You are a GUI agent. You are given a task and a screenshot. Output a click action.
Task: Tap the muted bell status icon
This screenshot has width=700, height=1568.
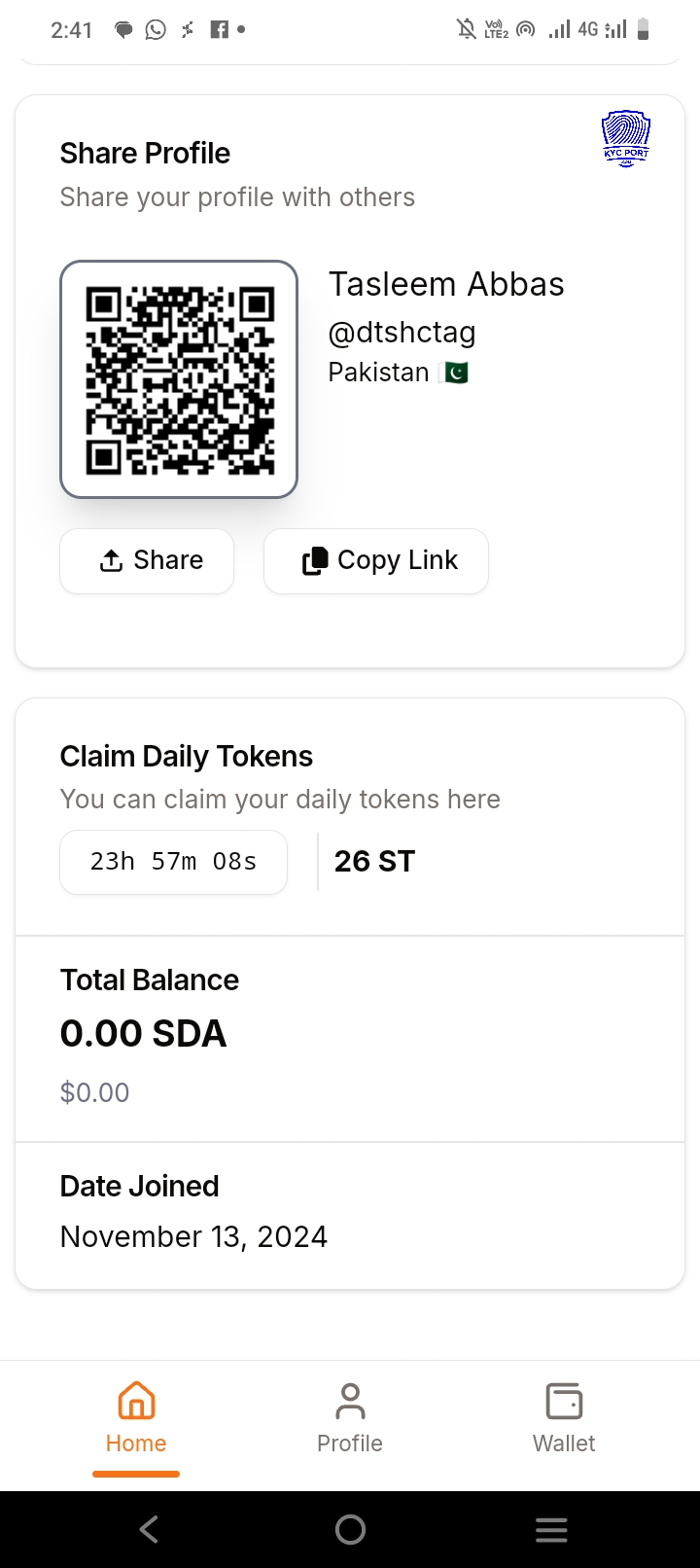click(467, 29)
